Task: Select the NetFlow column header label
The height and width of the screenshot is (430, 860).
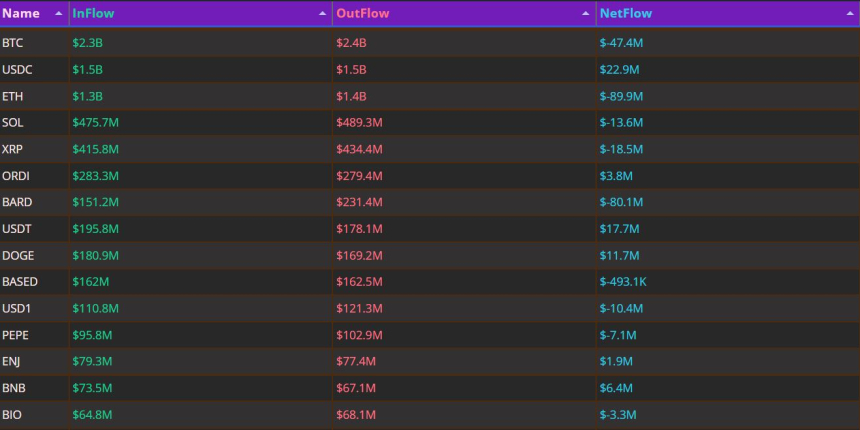Action: (625, 14)
